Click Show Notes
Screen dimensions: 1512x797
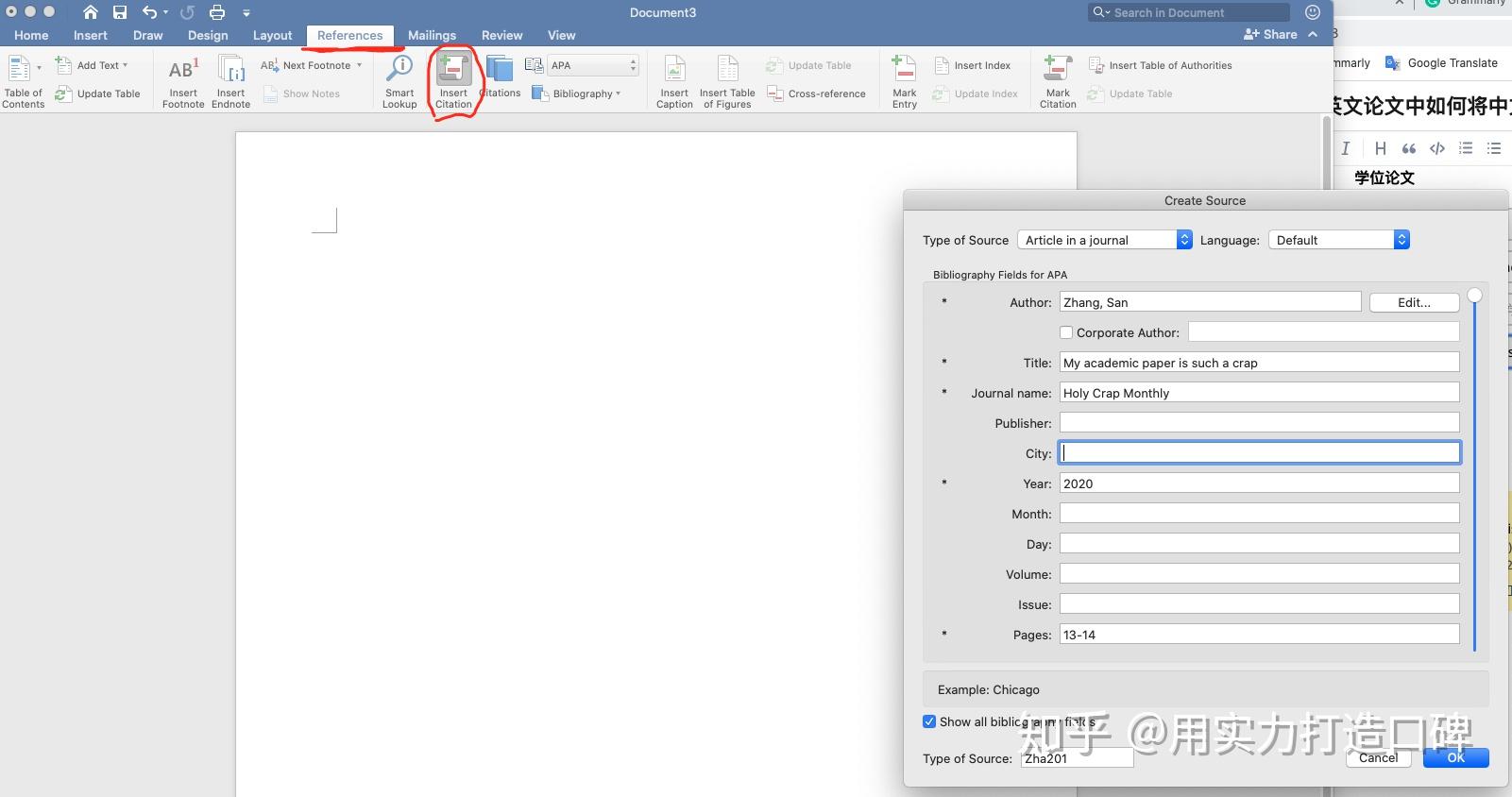(301, 93)
